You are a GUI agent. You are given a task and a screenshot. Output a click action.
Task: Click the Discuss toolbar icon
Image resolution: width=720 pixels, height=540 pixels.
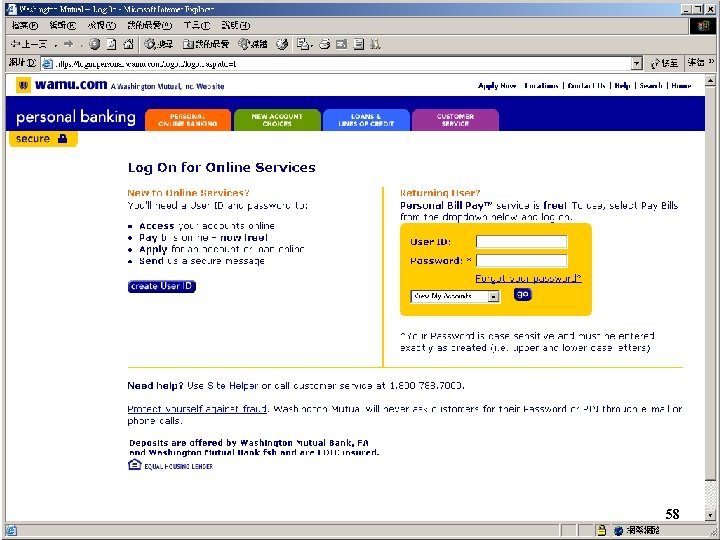coord(359,44)
